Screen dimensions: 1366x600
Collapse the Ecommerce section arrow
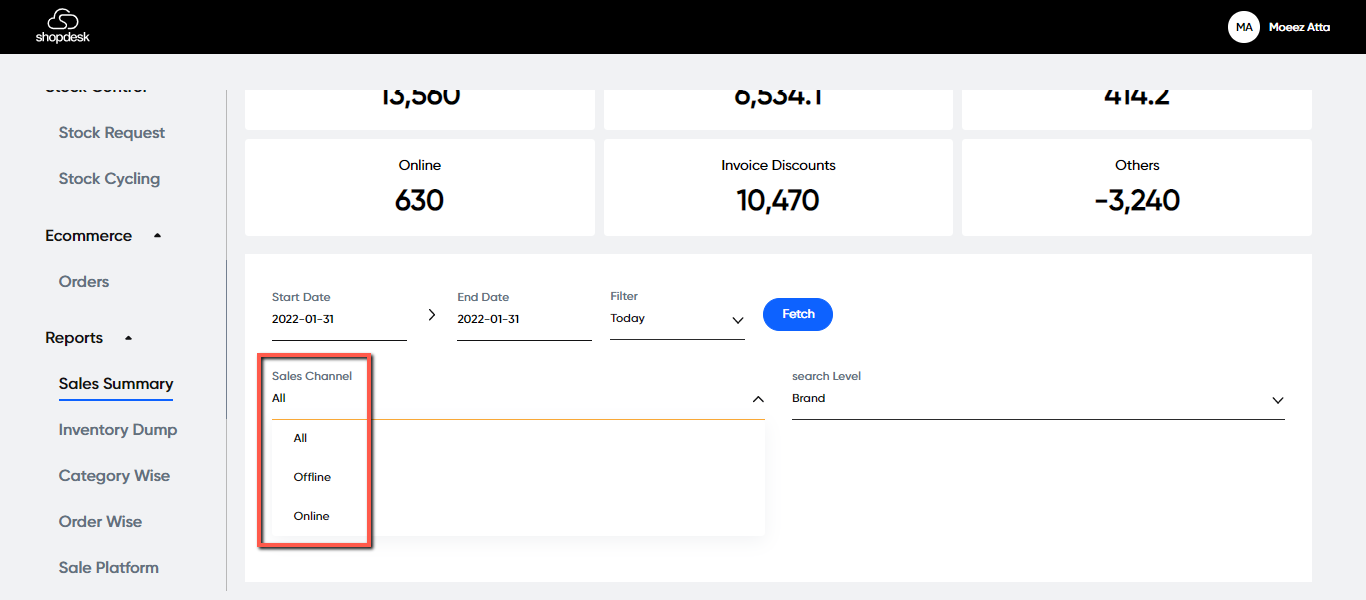point(157,236)
